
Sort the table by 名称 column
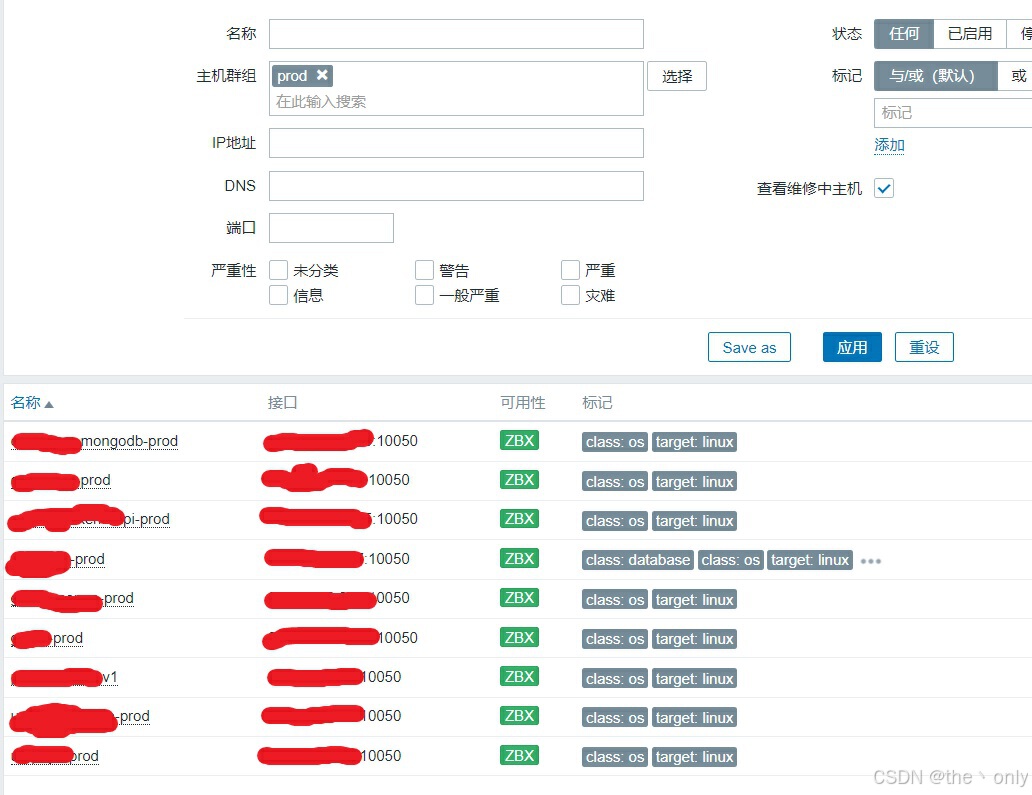tap(26, 403)
